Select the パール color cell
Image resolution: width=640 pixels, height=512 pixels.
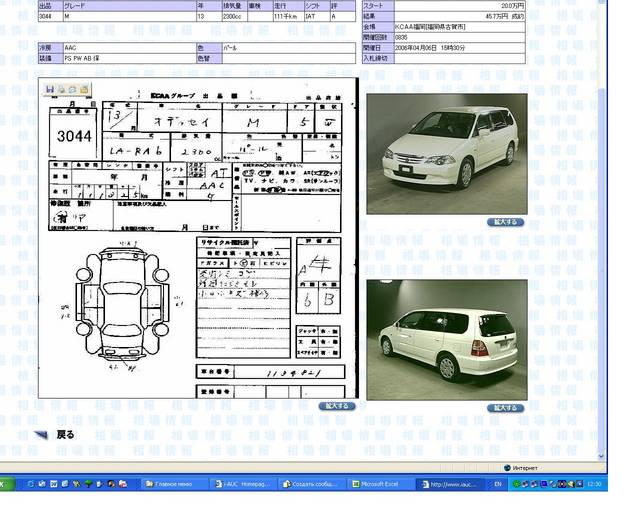click(289, 48)
